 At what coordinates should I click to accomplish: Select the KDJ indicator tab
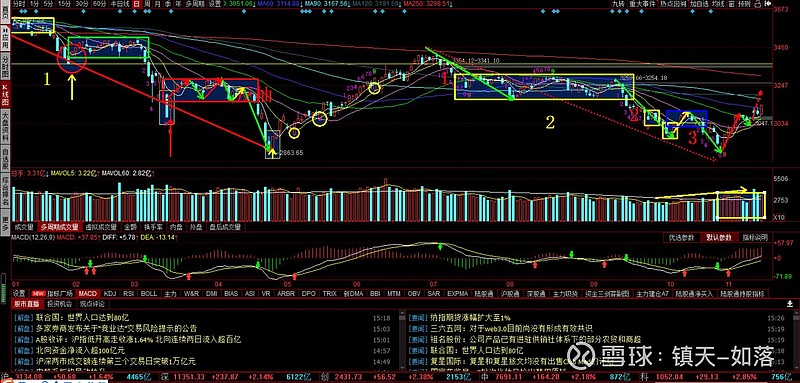click(110, 293)
